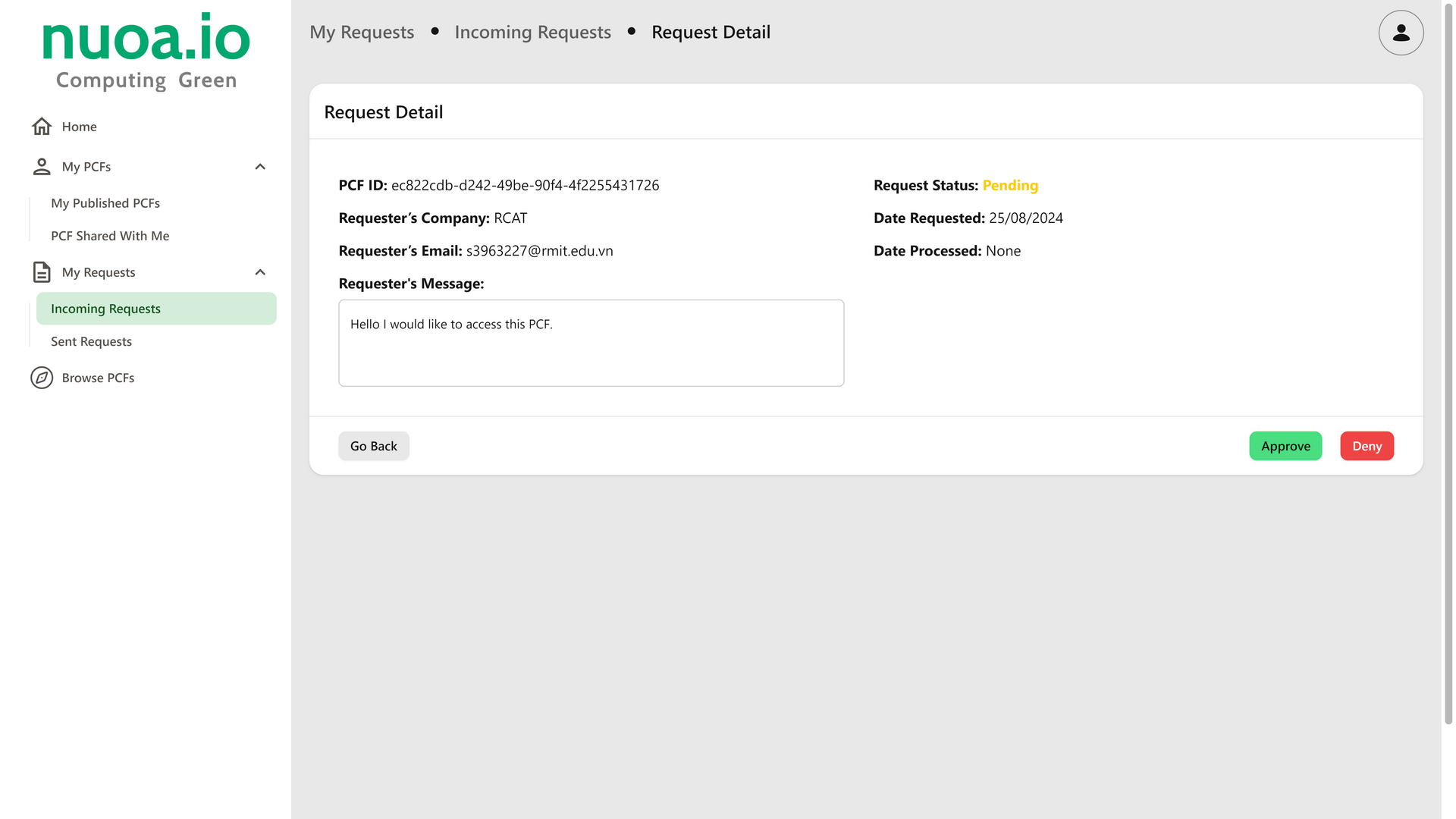This screenshot has width=1456, height=819.
Task: Click the Home house icon
Action: 42,127
